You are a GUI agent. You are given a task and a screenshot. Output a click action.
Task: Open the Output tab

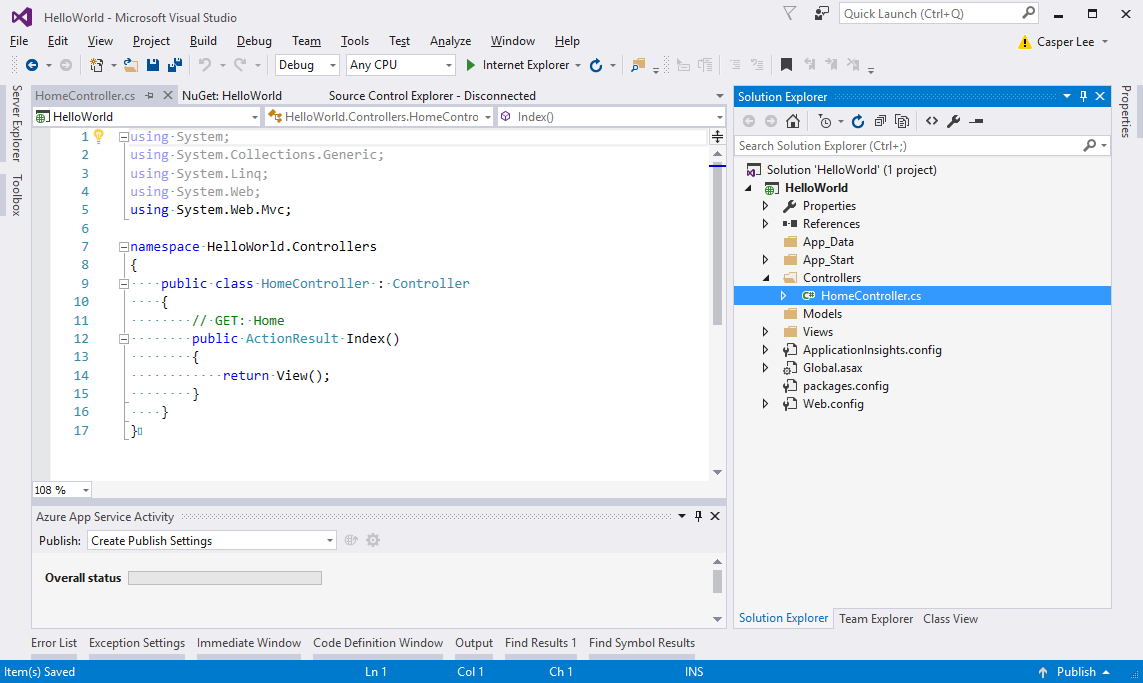point(474,642)
